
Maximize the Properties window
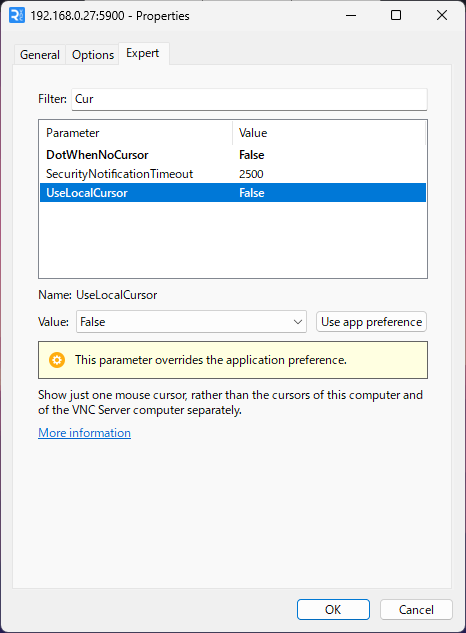point(396,16)
